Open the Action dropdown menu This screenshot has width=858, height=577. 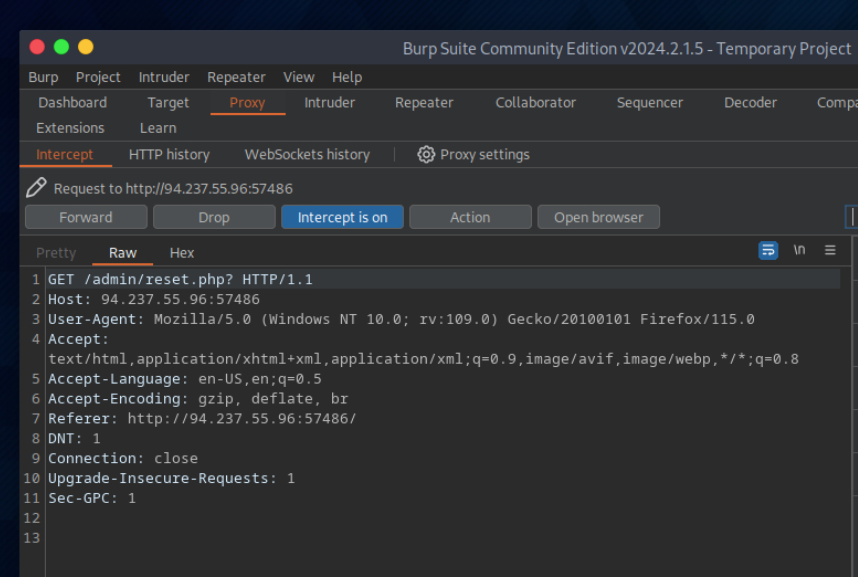[469, 217]
